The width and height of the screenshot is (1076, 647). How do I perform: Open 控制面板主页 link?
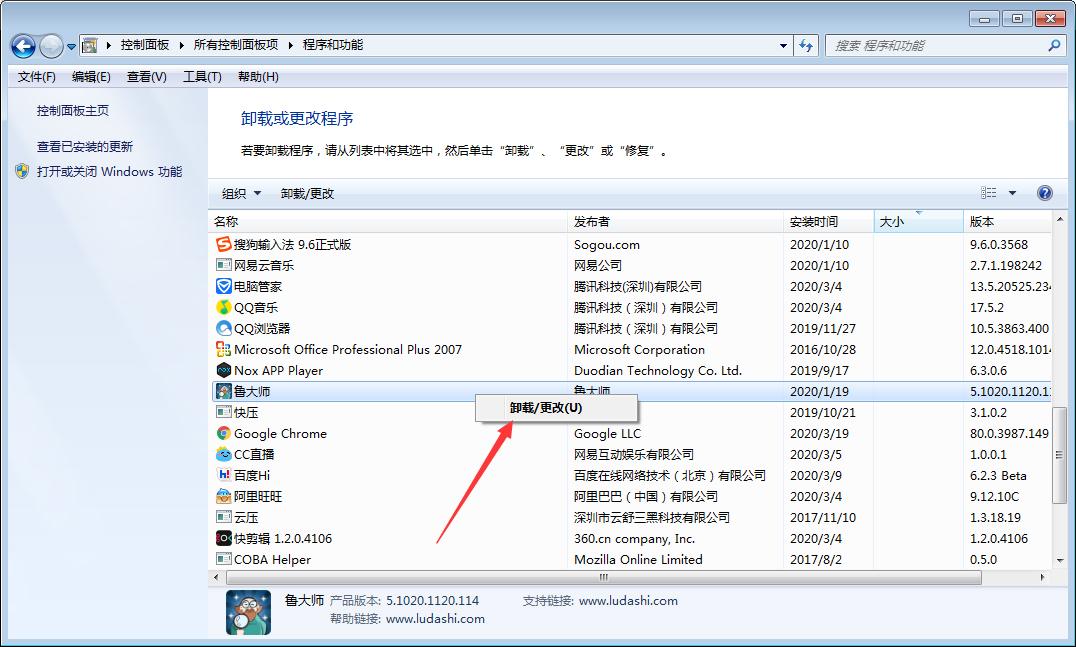tap(73, 110)
